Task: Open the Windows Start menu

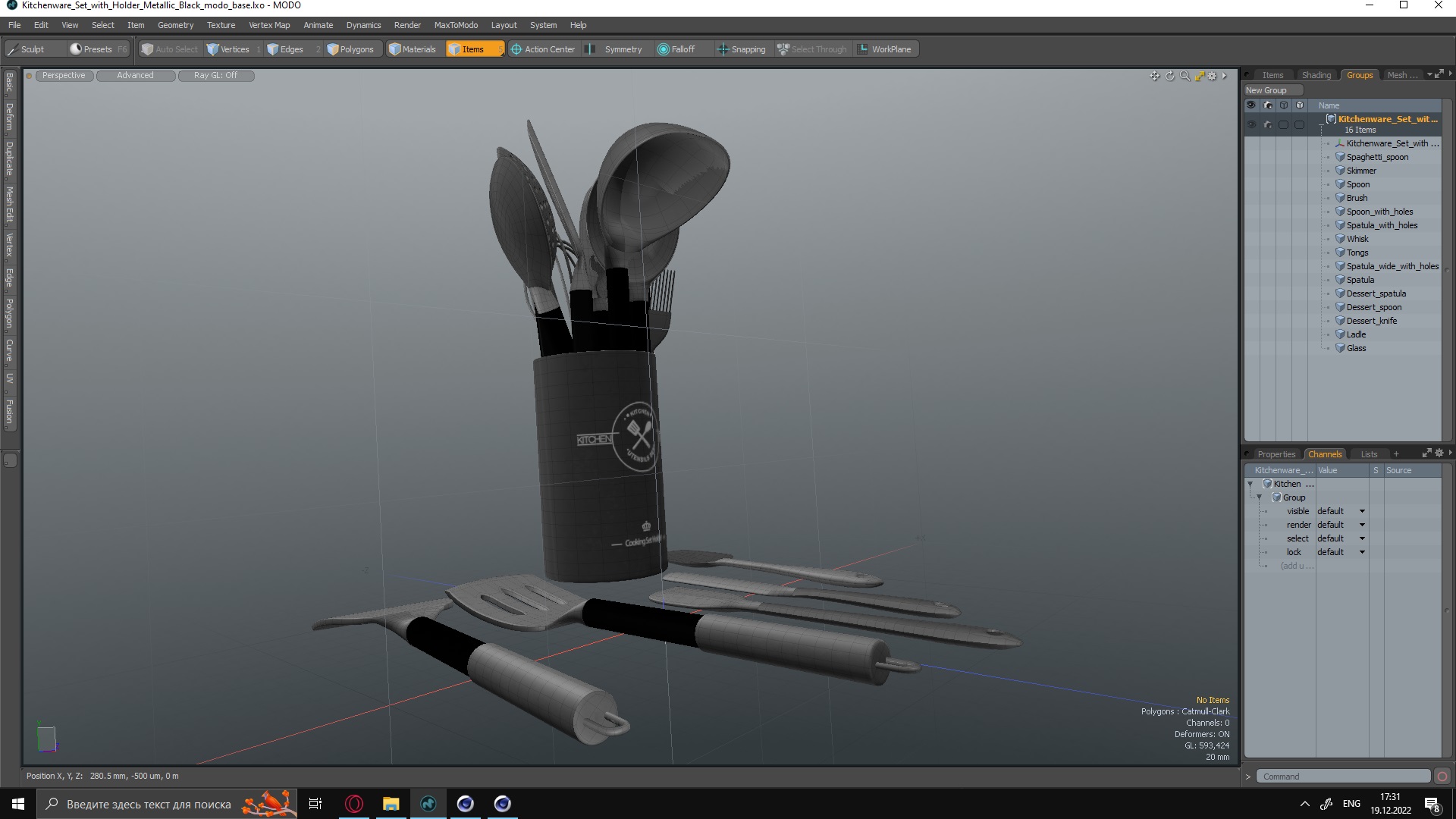Action: tap(18, 804)
